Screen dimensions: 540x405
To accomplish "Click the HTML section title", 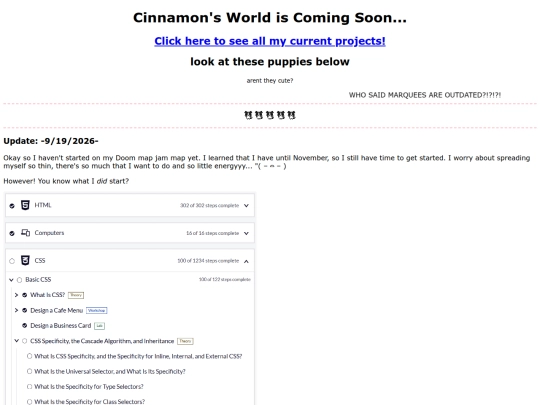I will pos(43,205).
